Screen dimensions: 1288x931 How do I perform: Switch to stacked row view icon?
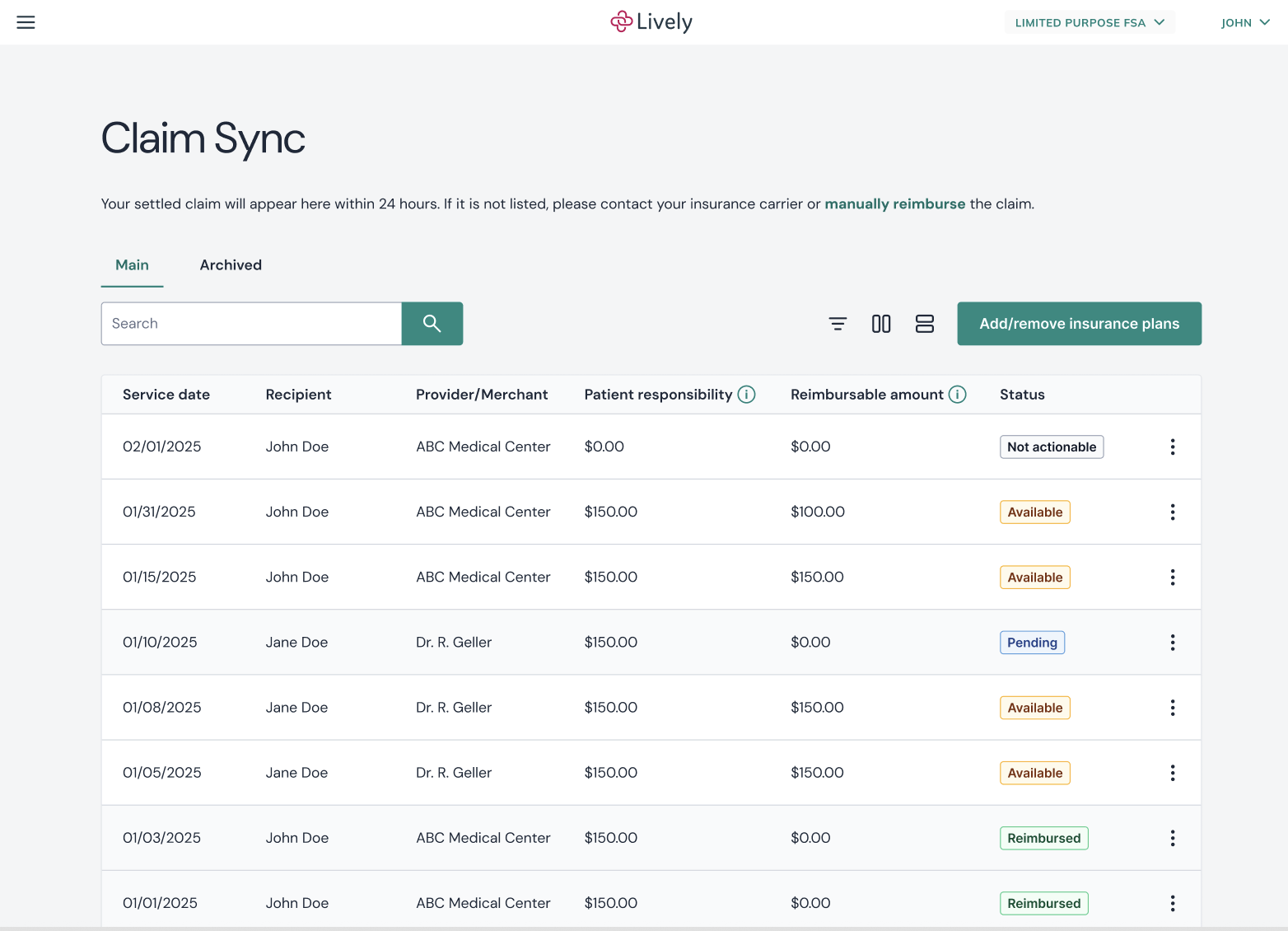pyautogui.click(x=925, y=324)
